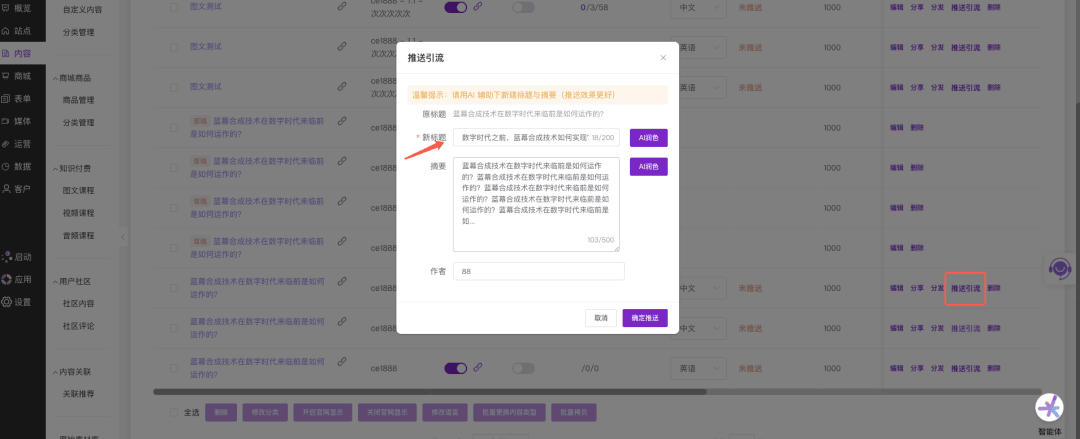This screenshot has width=1080, height=439.
Task: Click the 批量拷贝 button
Action: (574, 413)
